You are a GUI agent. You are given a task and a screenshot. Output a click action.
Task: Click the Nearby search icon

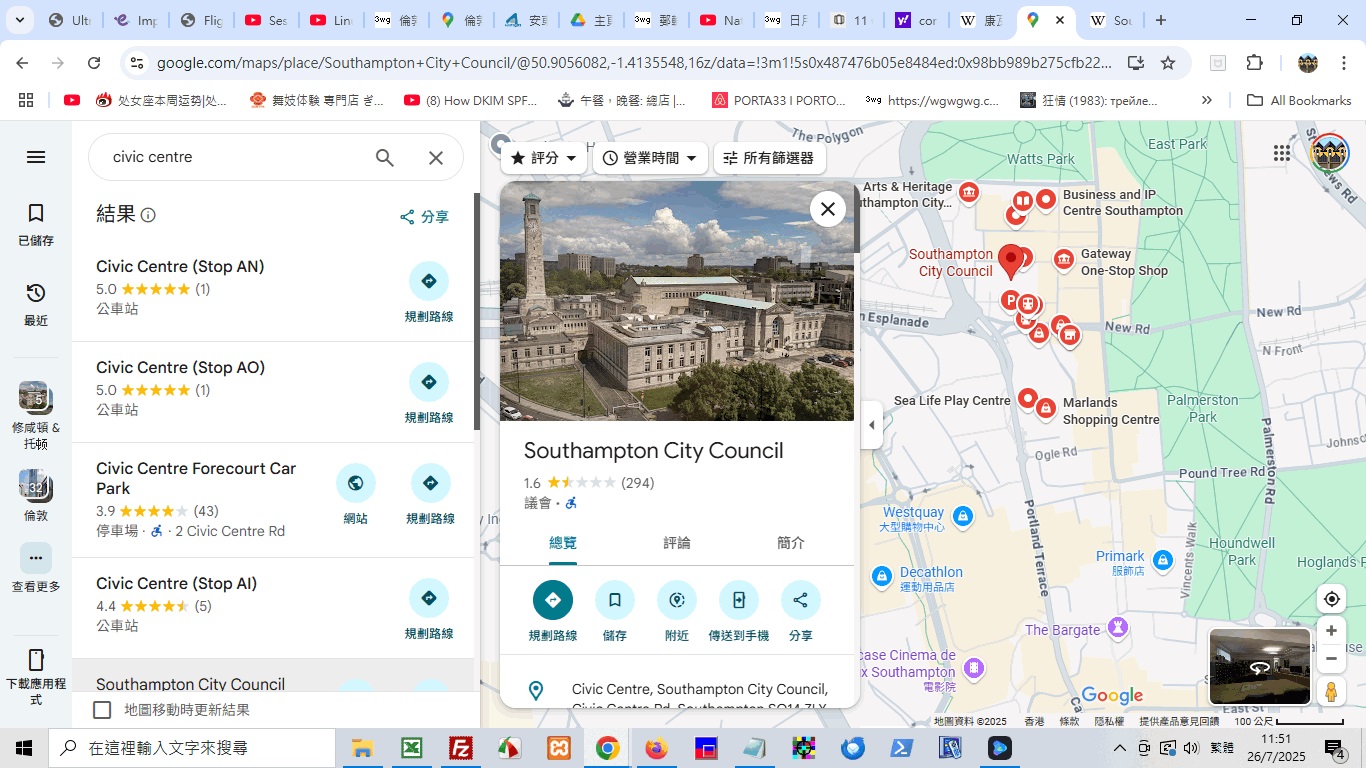coord(677,600)
